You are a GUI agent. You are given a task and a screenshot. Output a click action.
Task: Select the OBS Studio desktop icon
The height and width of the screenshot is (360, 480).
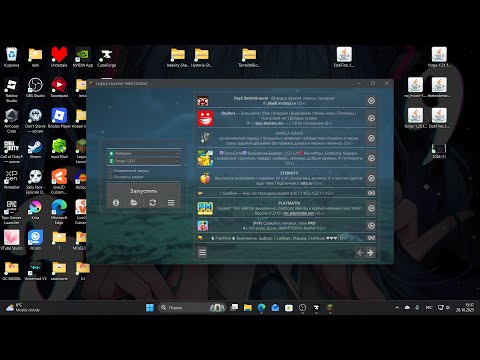pyautogui.click(x=35, y=87)
